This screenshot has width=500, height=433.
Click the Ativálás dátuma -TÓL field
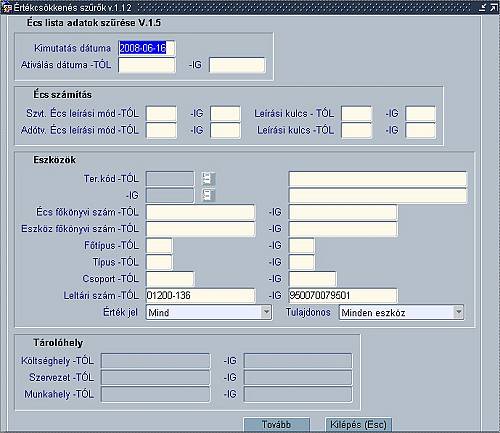click(x=147, y=65)
